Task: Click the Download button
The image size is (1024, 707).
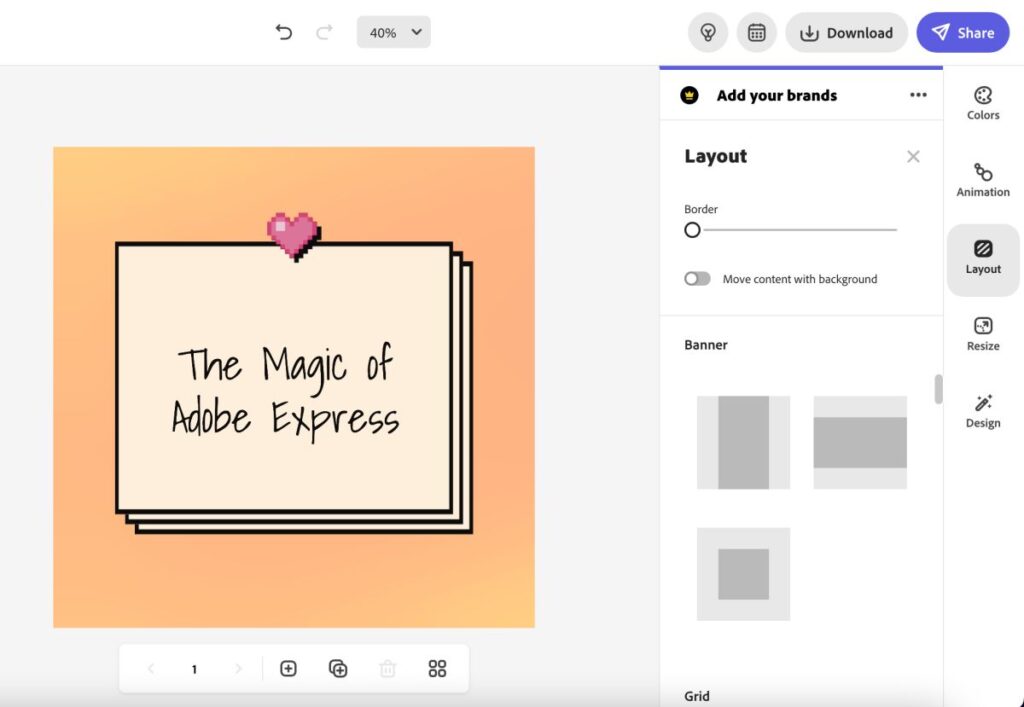Action: [846, 32]
